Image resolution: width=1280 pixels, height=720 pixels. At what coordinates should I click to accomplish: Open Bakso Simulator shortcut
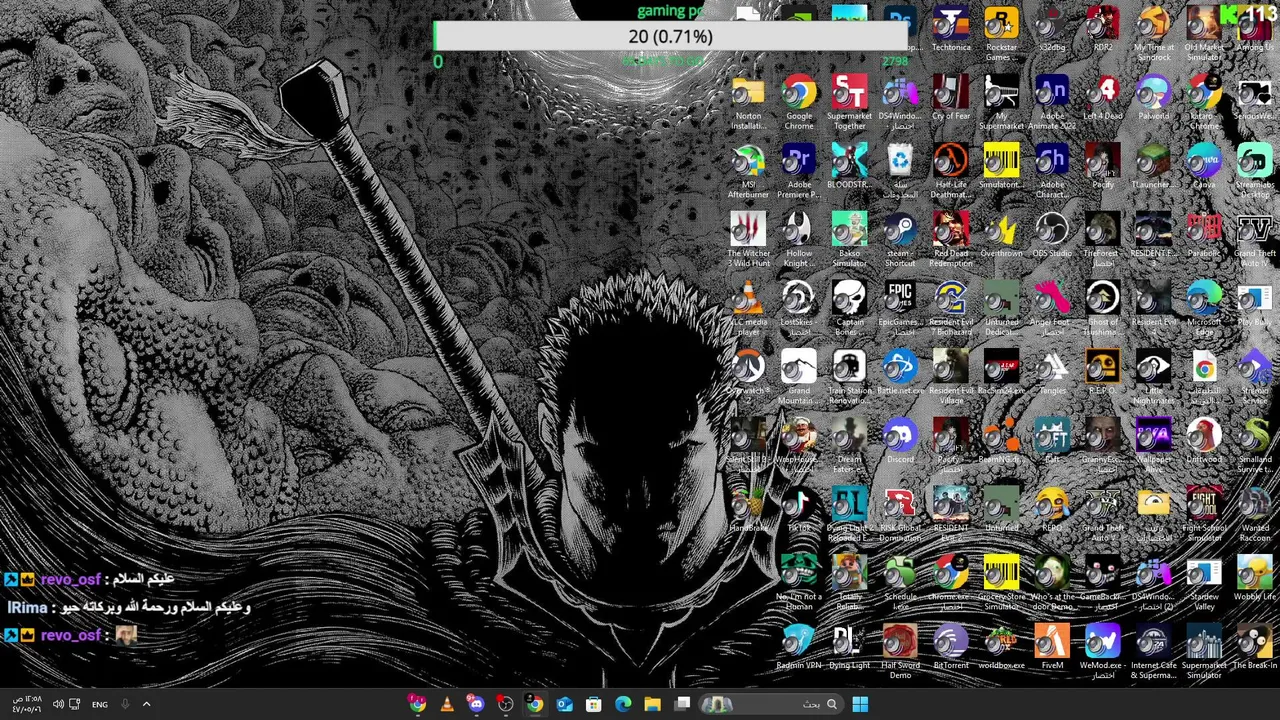tap(849, 240)
